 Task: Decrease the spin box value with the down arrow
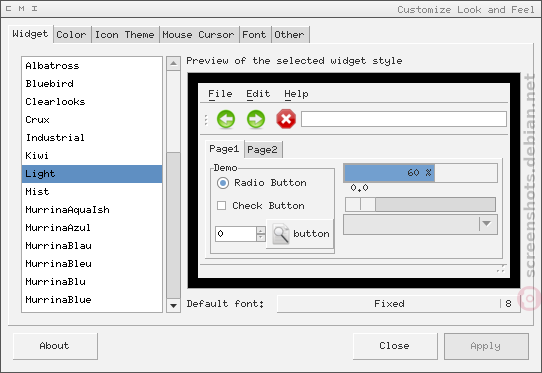(261, 237)
